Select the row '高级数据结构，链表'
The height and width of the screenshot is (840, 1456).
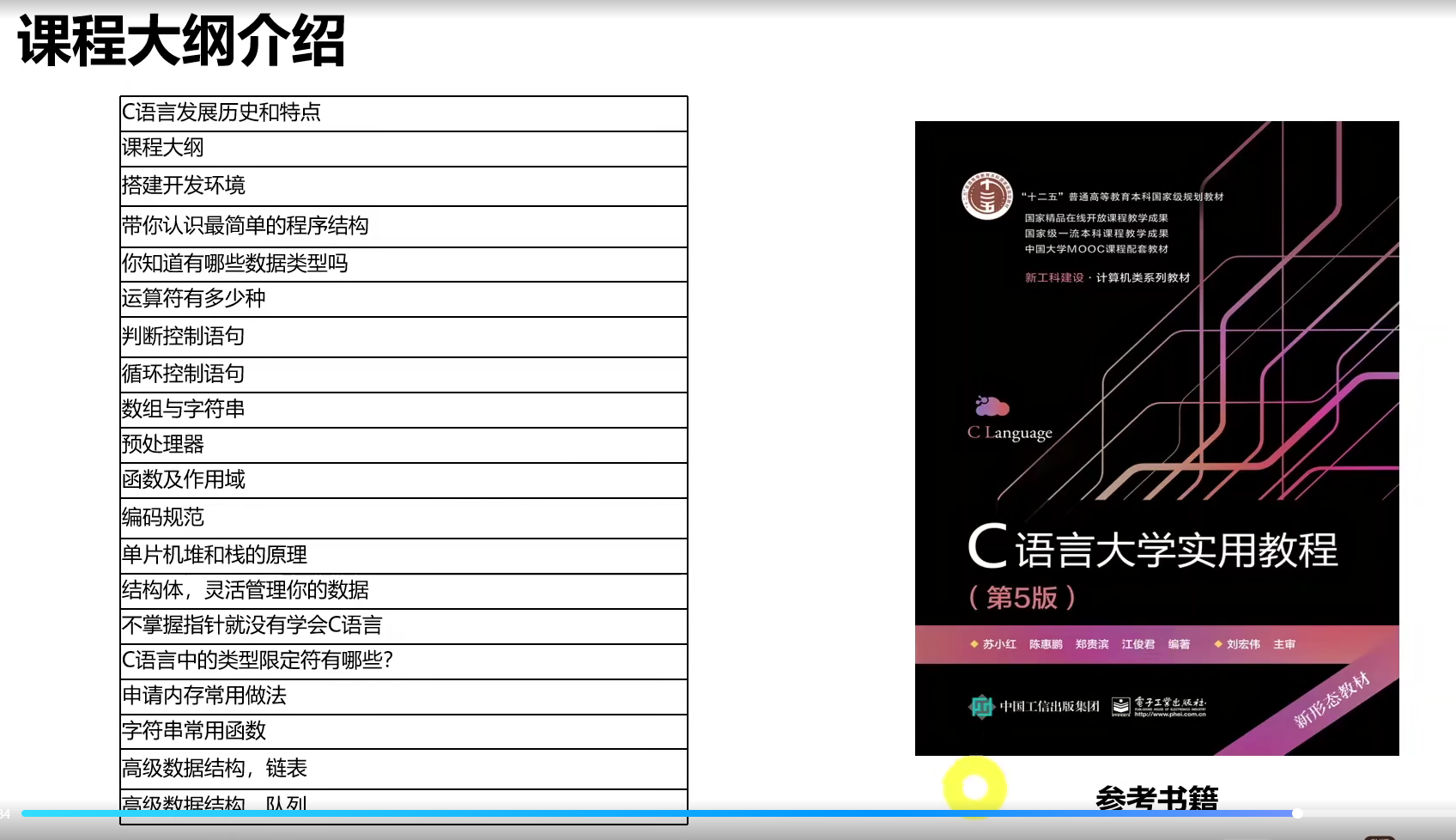[x=403, y=770]
